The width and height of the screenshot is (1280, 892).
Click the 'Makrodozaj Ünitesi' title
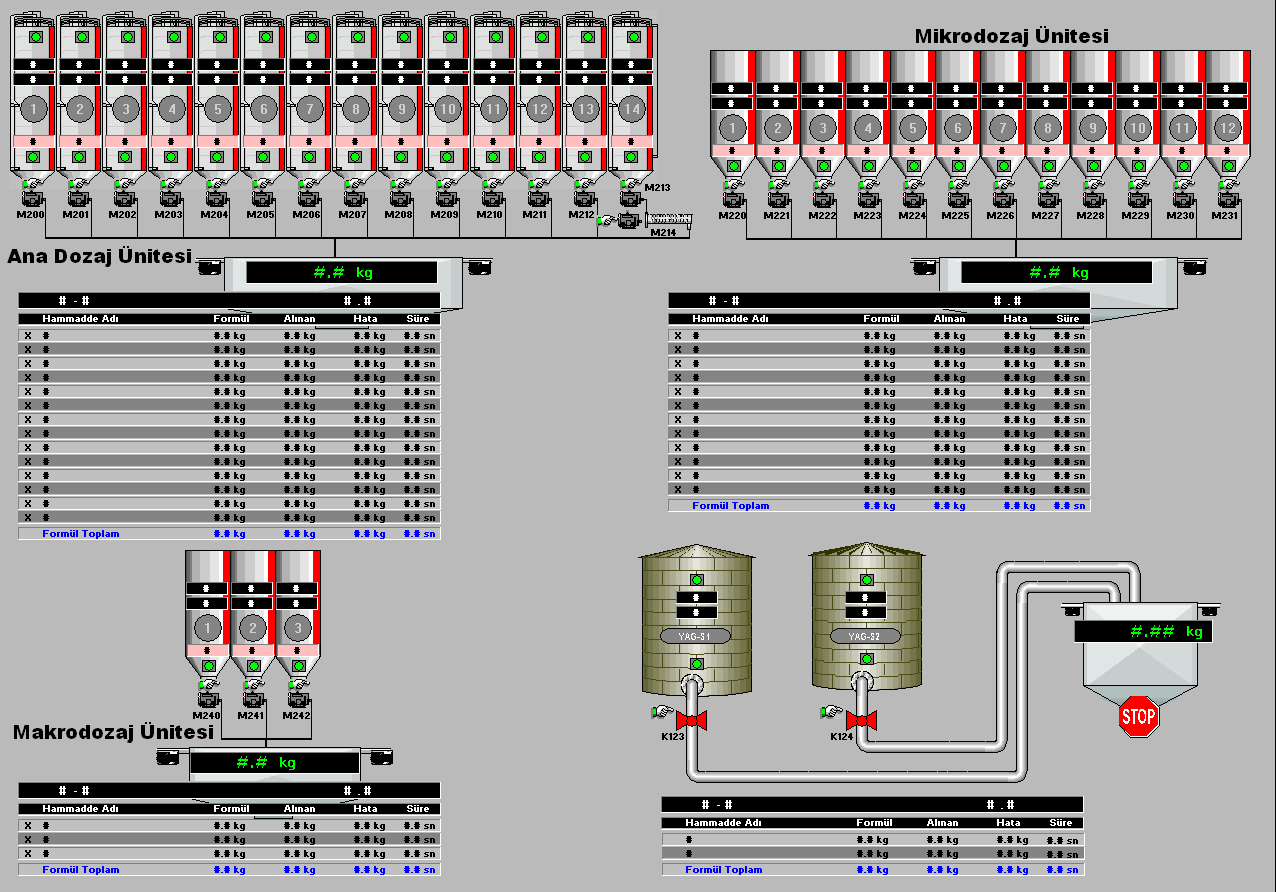click(114, 733)
